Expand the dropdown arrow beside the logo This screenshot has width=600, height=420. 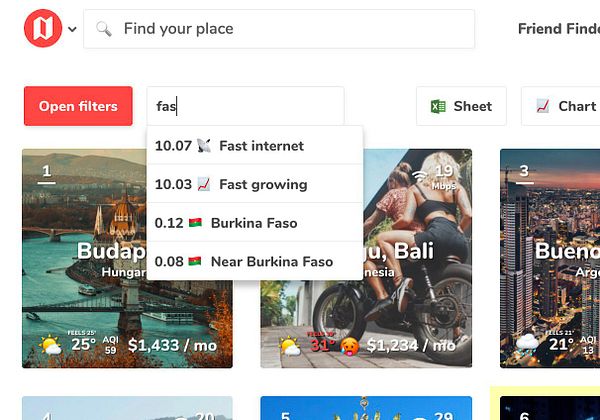tap(72, 29)
